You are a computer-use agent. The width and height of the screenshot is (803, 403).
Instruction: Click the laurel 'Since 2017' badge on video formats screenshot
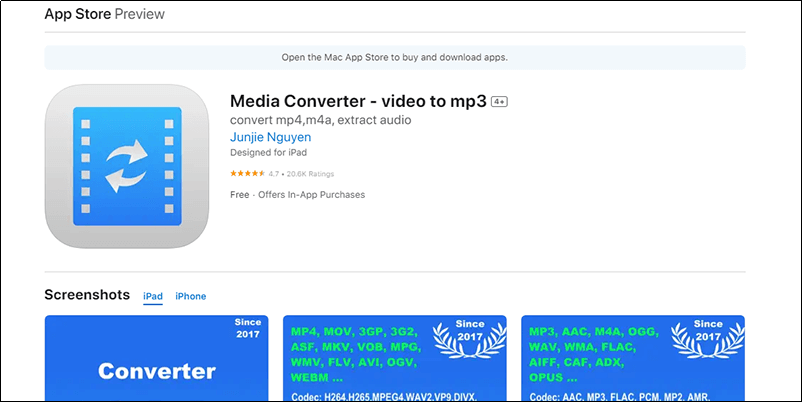(x=470, y=338)
